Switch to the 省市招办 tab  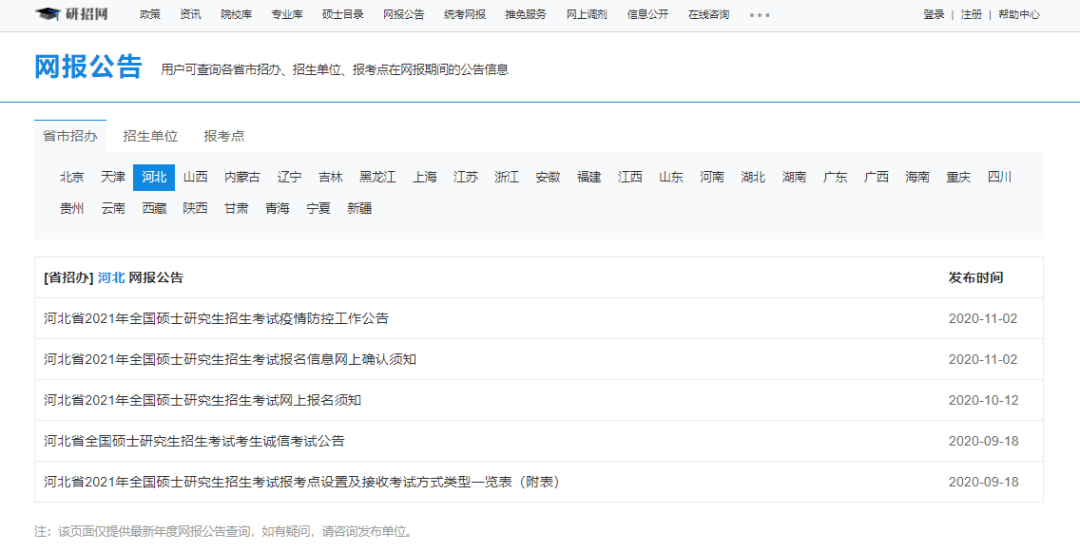[70, 136]
